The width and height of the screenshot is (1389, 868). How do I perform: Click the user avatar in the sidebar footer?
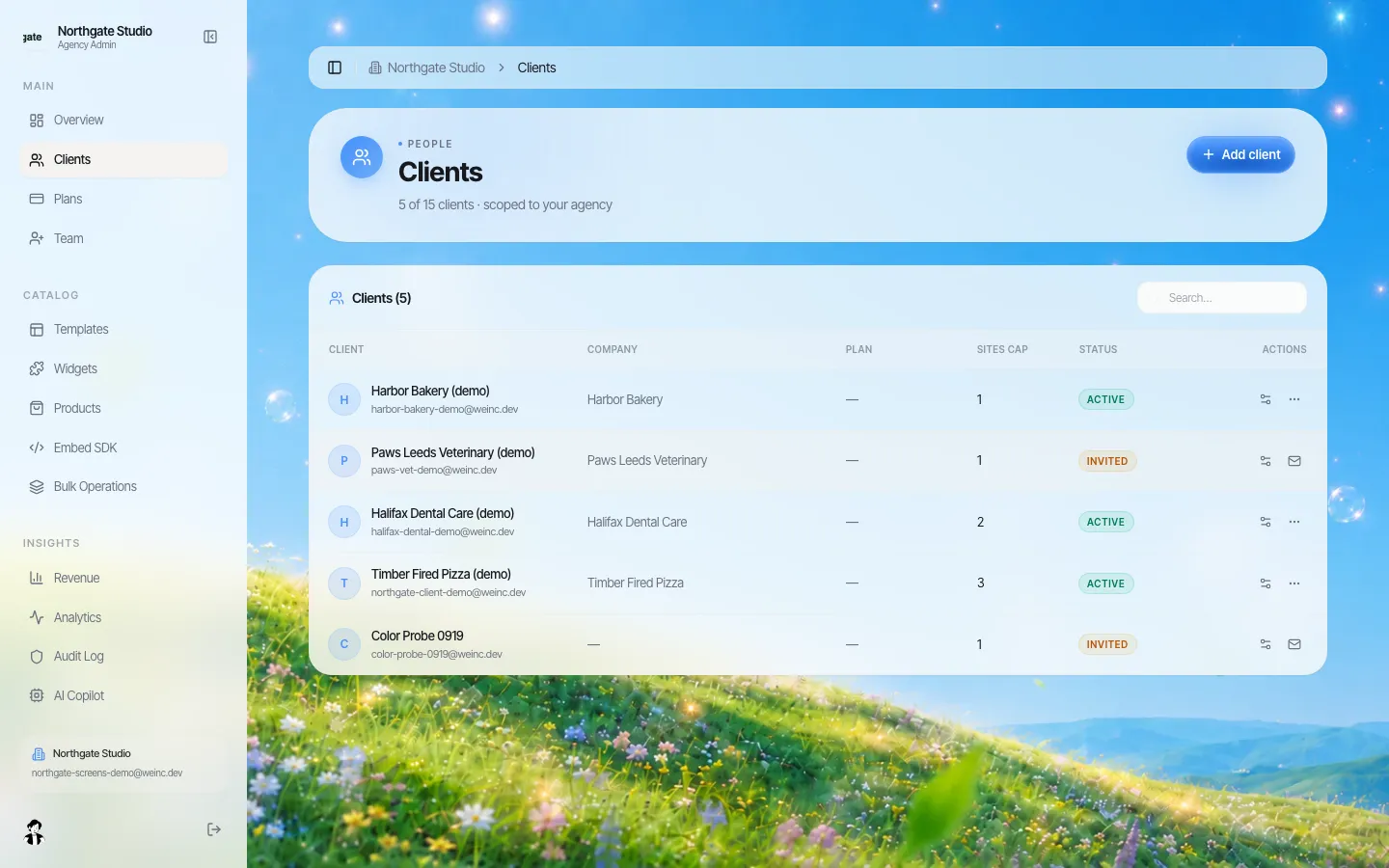click(35, 831)
